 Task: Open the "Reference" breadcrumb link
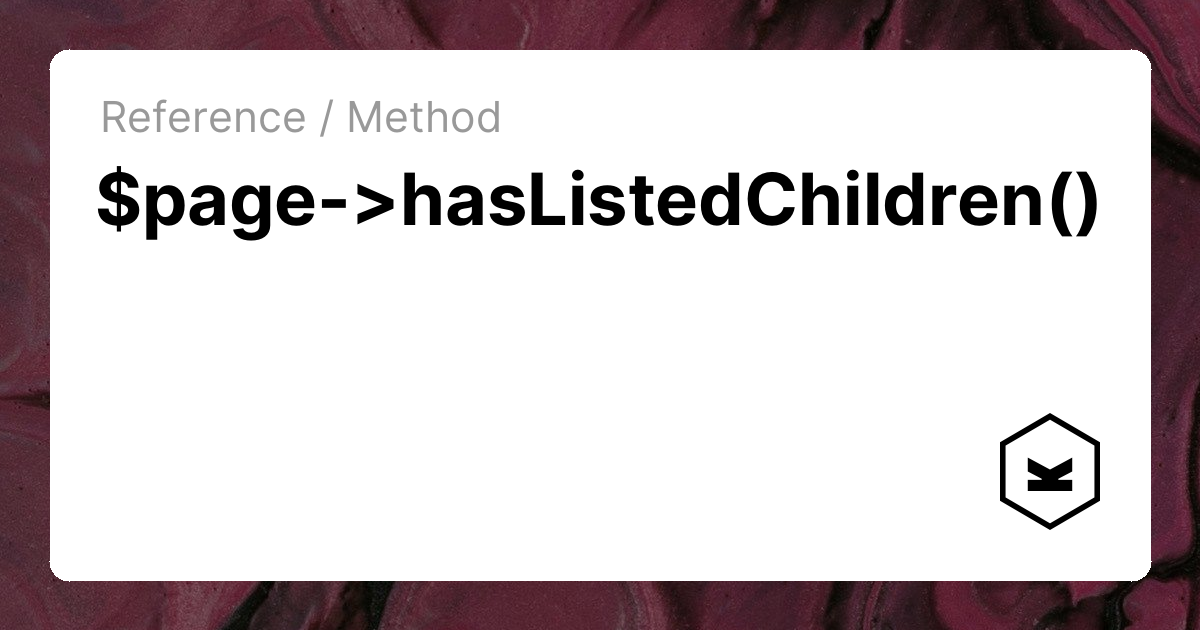[203, 118]
